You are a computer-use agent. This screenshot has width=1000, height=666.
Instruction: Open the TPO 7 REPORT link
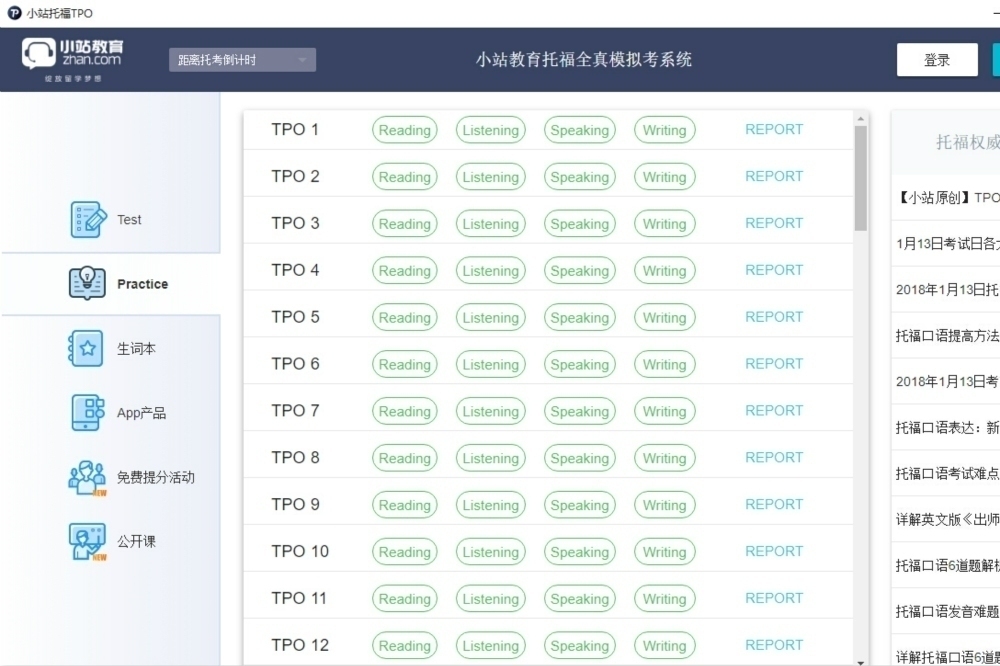coord(774,411)
